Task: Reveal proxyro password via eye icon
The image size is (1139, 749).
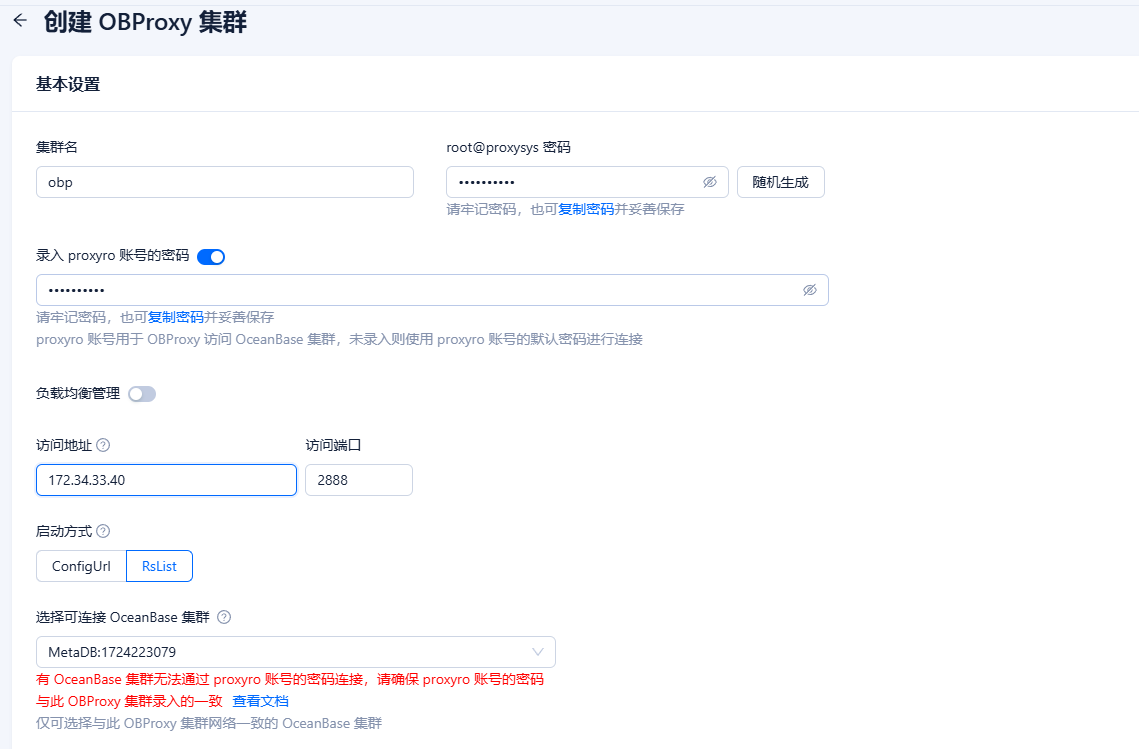Action: (810, 290)
